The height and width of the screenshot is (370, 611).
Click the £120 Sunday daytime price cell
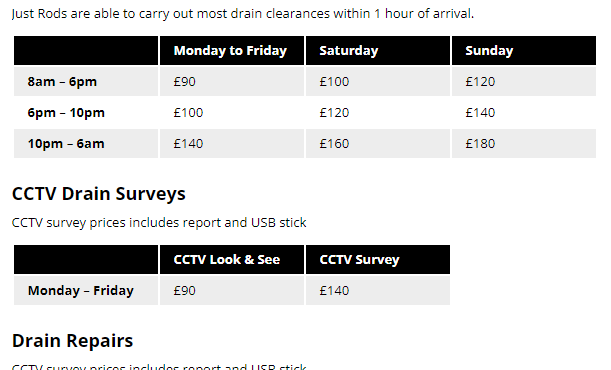point(524,81)
